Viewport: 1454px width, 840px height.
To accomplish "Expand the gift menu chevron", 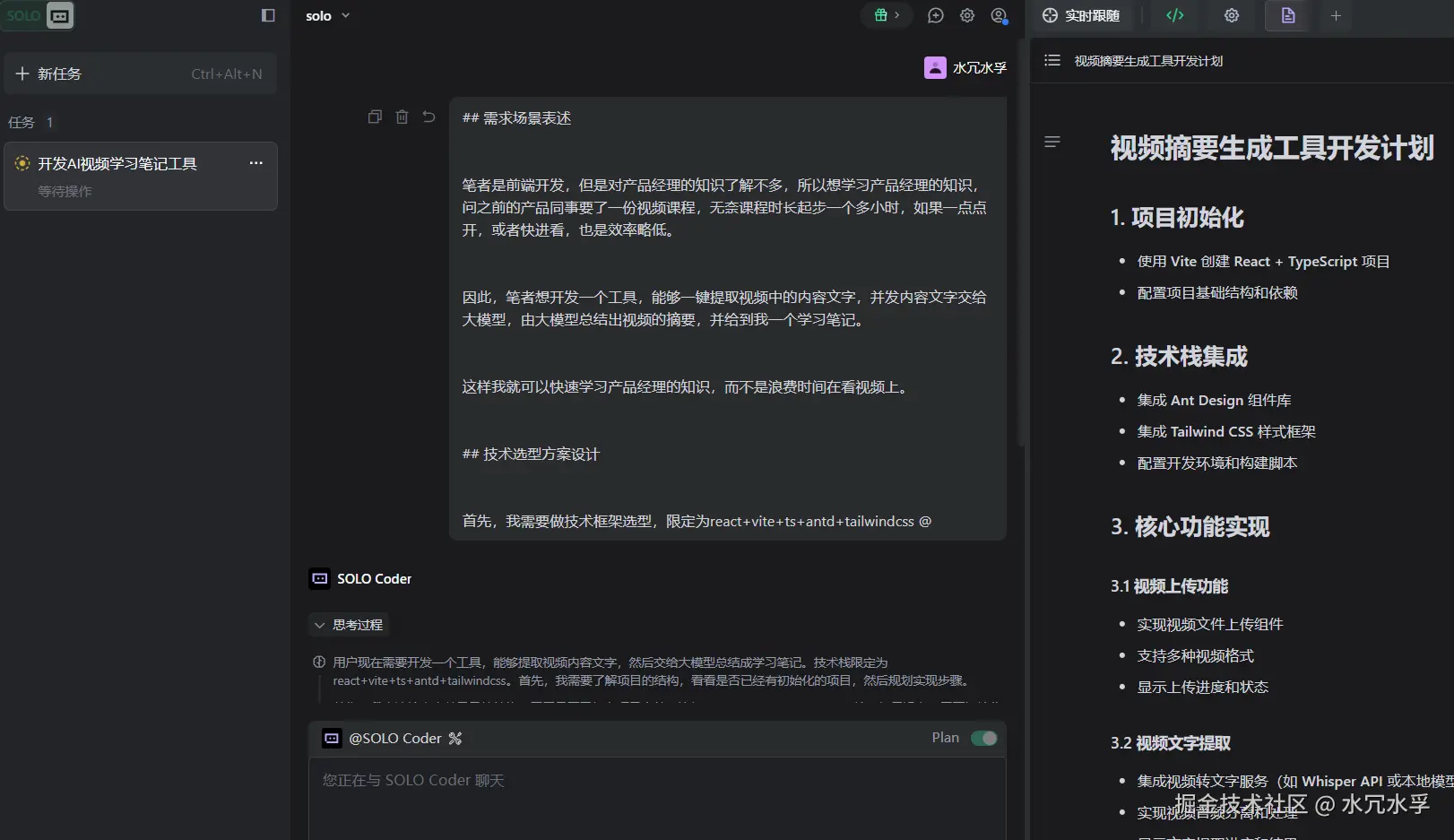I will pos(895,15).
